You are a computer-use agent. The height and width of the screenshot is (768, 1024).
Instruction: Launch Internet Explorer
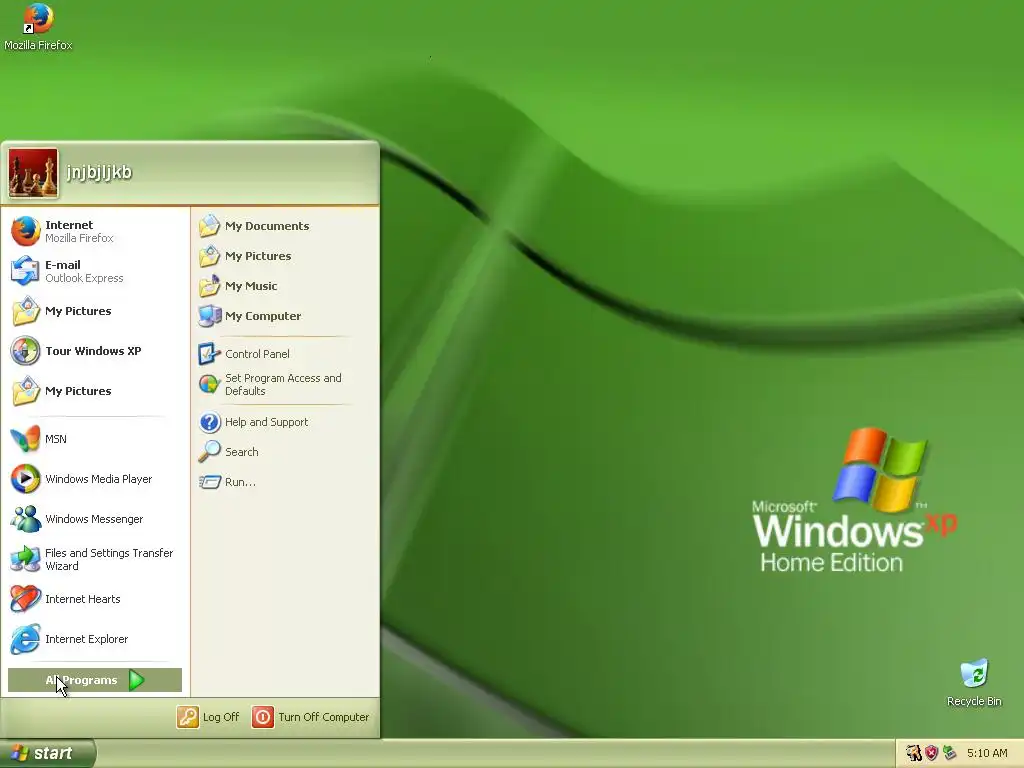tap(97, 639)
